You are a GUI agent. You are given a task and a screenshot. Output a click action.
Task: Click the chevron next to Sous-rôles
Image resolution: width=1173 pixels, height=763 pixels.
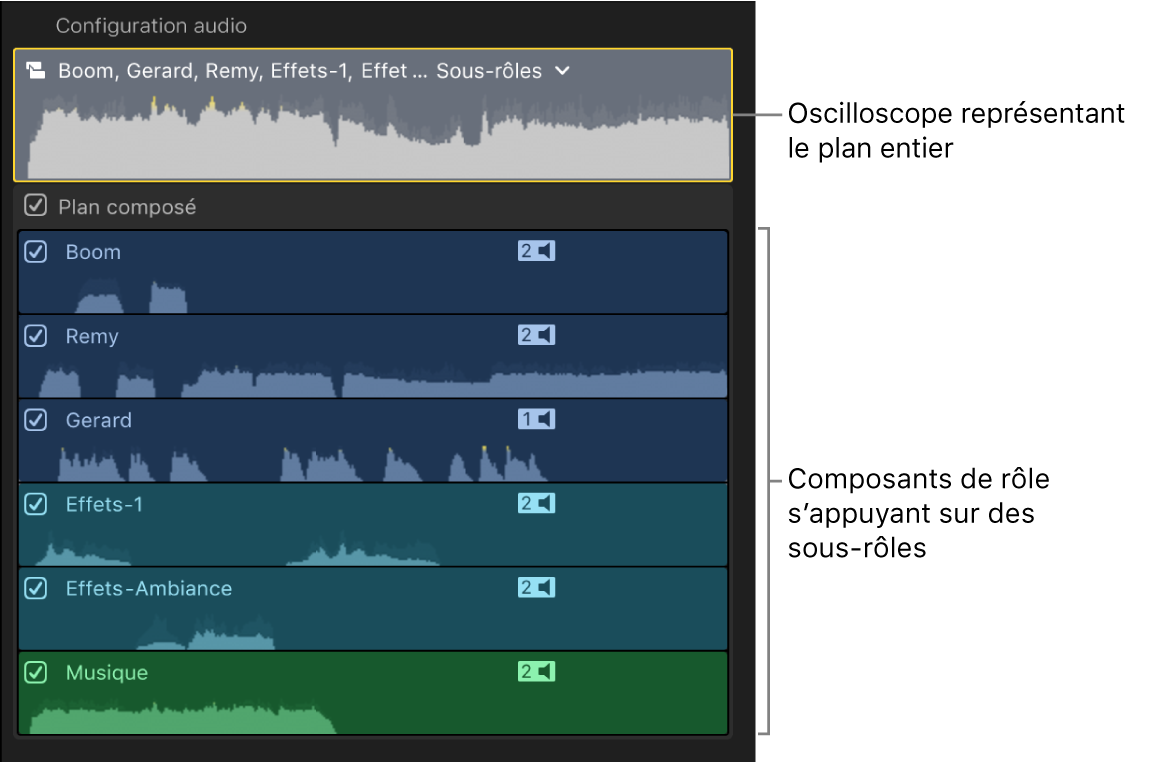click(561, 70)
